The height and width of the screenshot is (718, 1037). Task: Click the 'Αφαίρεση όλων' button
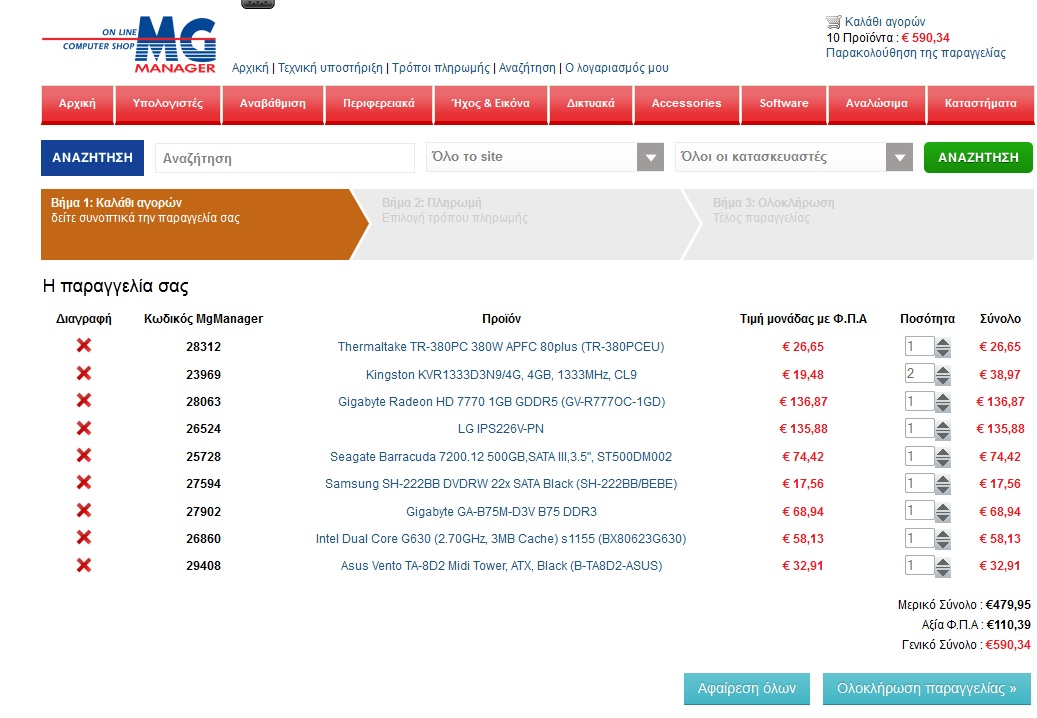pos(747,688)
